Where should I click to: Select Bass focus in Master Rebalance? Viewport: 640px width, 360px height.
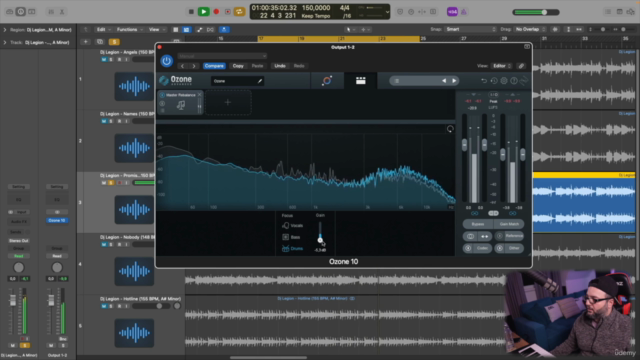pyautogui.click(x=291, y=237)
